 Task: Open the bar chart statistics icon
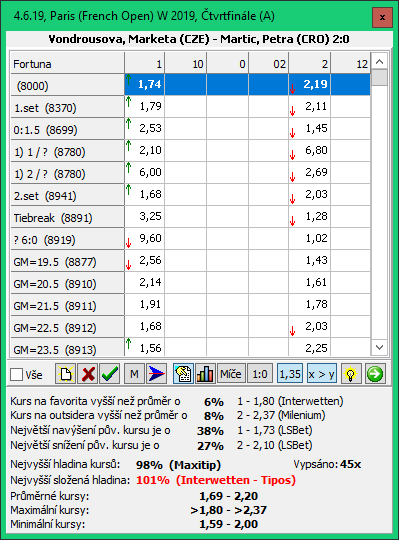(x=205, y=374)
